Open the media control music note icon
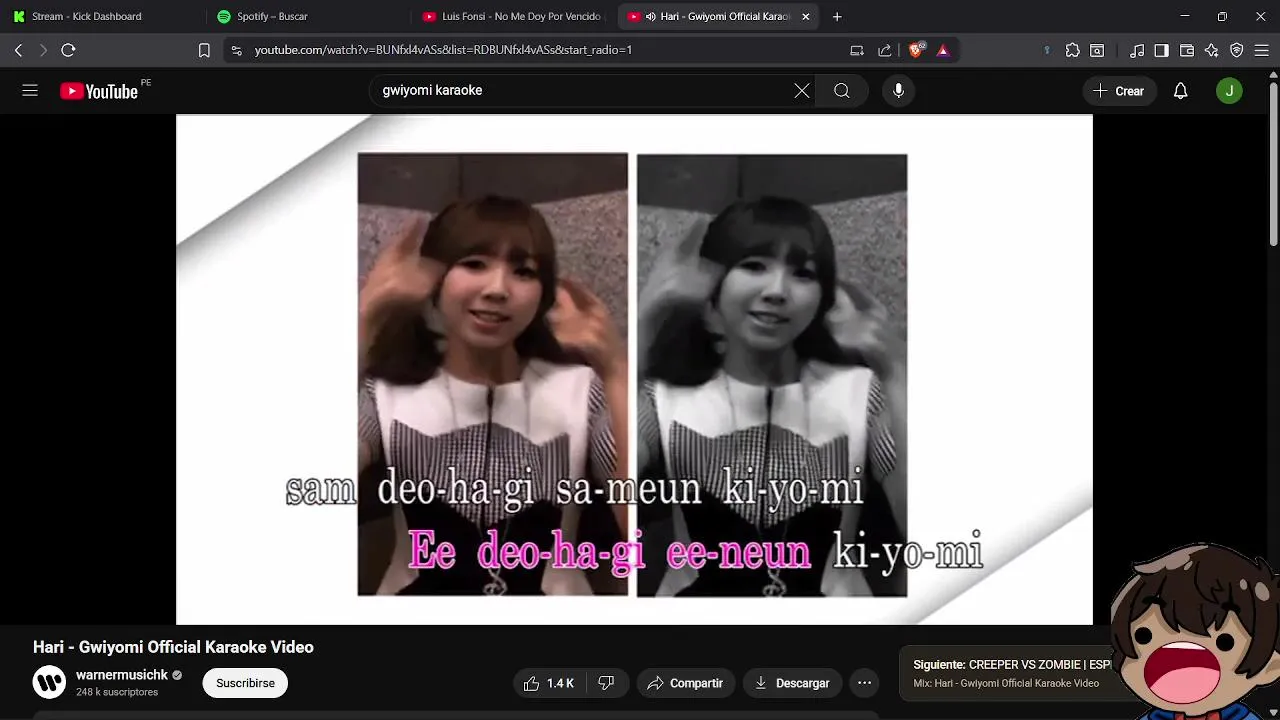This screenshot has width=1280, height=720. pyautogui.click(x=1137, y=50)
